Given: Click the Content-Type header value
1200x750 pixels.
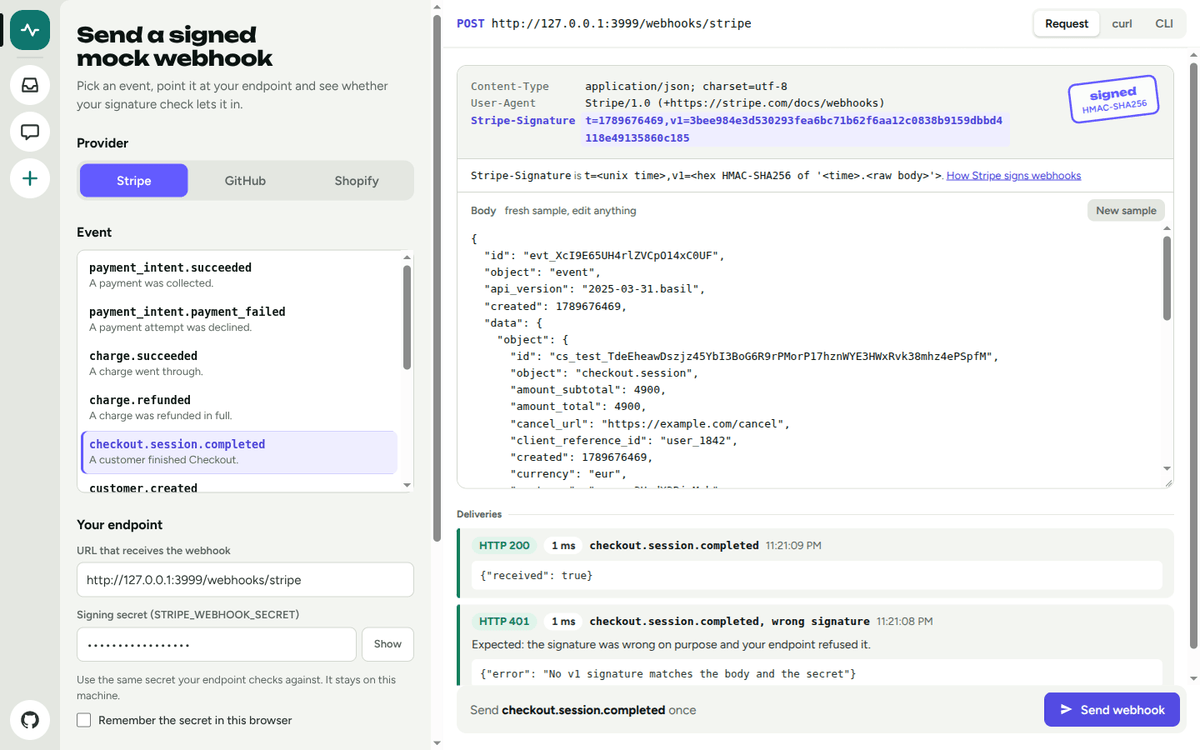Looking at the screenshot, I should pyautogui.click(x=687, y=87).
